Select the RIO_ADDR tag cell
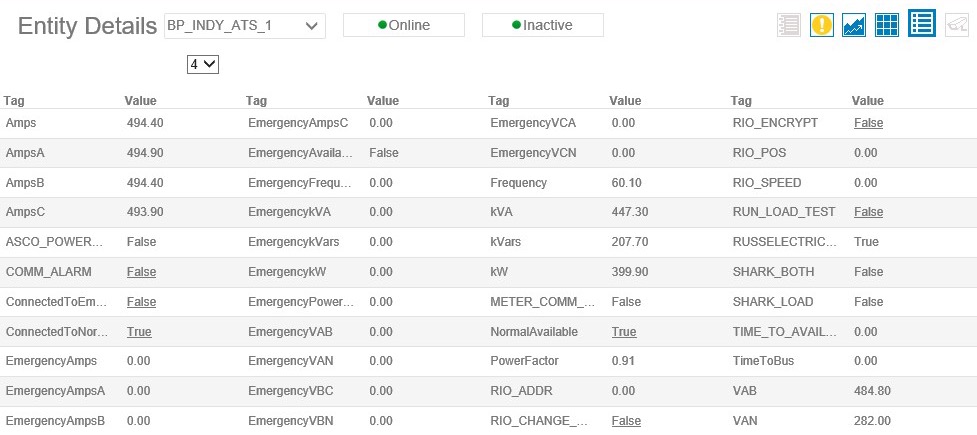Image resolution: width=977 pixels, height=435 pixels. [x=521, y=391]
